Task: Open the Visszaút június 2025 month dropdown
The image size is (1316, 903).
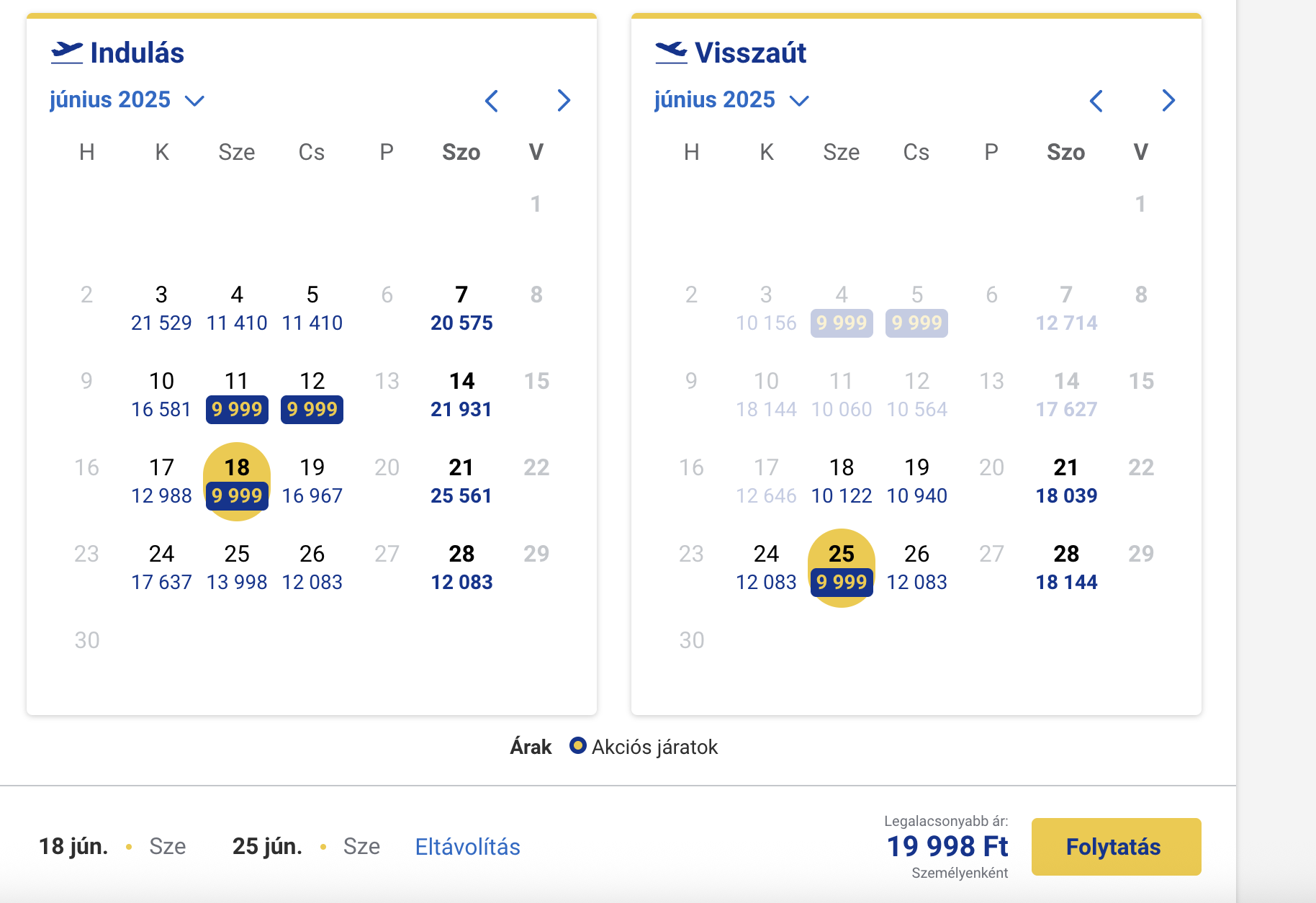Action: click(732, 99)
